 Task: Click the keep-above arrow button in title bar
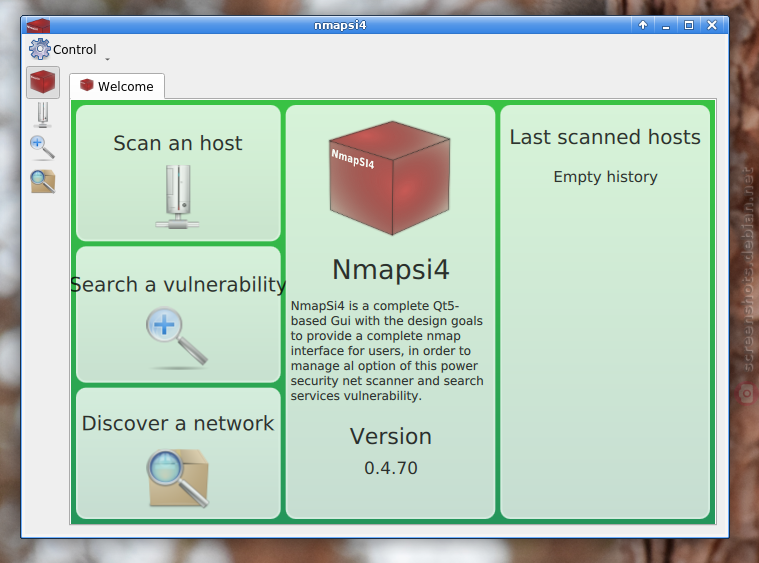pos(643,25)
